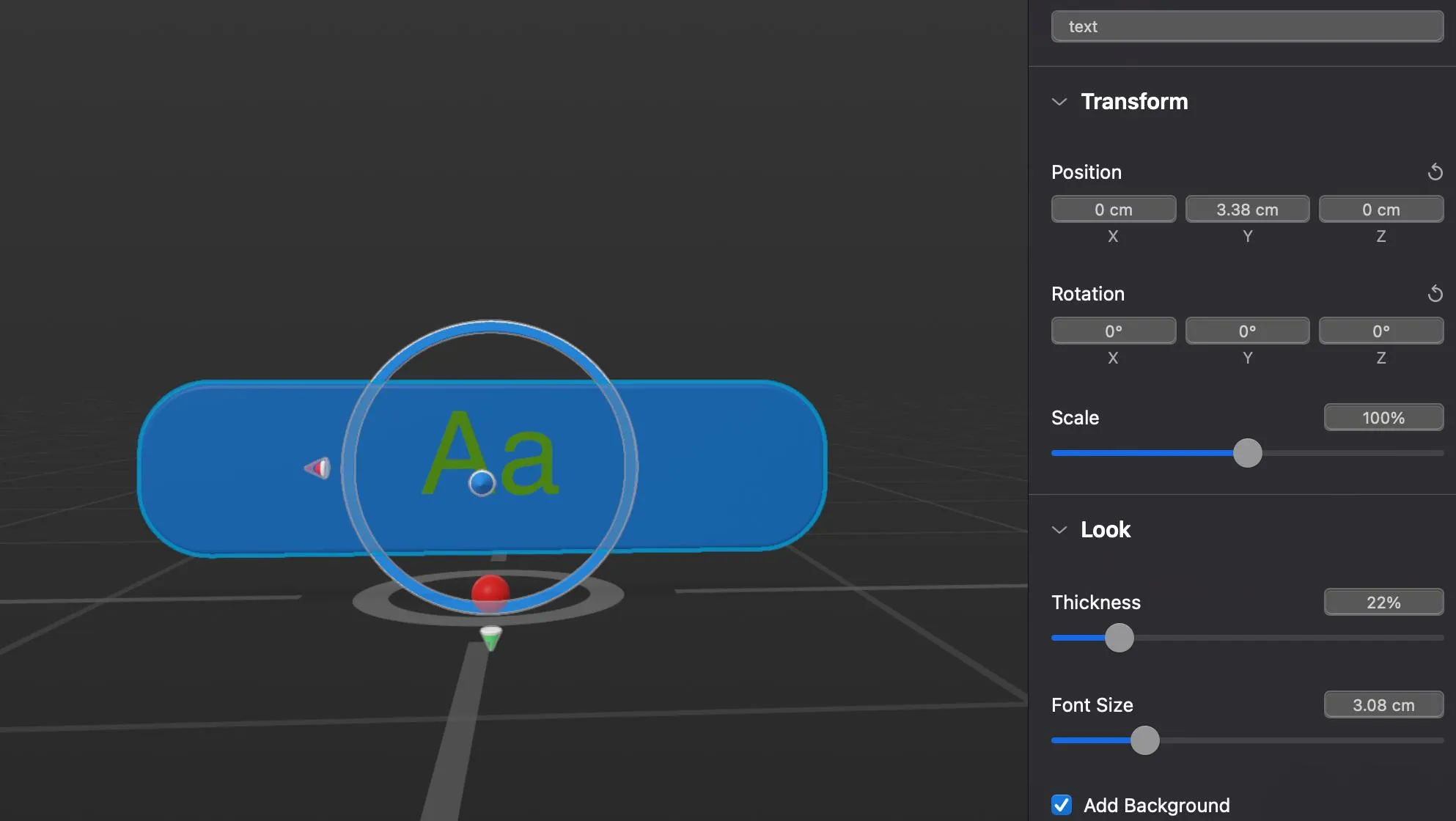The height and width of the screenshot is (821, 1456).
Task: Click the Scale 100% value field
Action: coord(1383,418)
